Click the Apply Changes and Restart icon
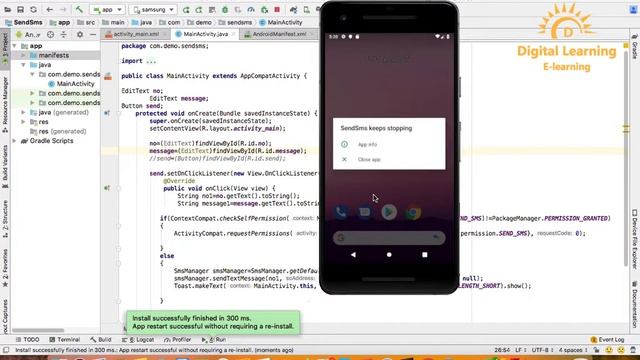Viewport: 640px width, 360px height. click(199, 9)
